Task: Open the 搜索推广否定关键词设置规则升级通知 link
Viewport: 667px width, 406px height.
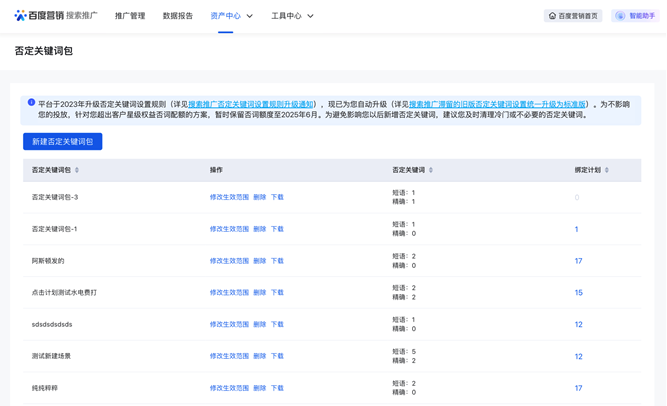Action: pyautogui.click(x=251, y=104)
